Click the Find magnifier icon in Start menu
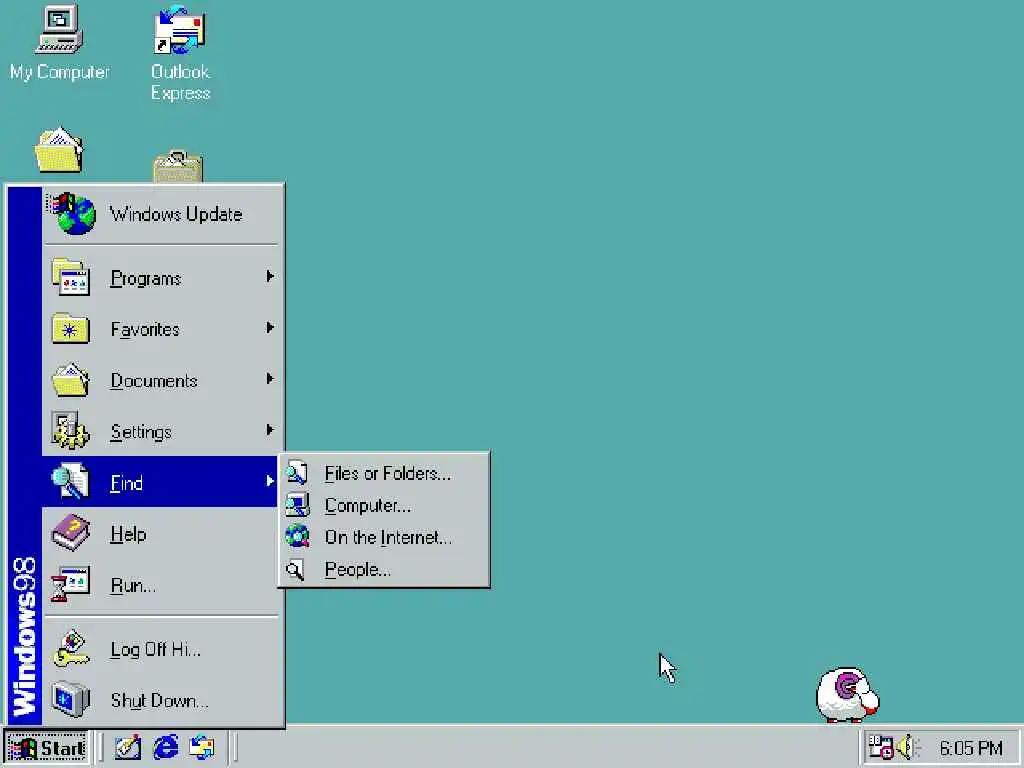 pyautogui.click(x=71, y=481)
